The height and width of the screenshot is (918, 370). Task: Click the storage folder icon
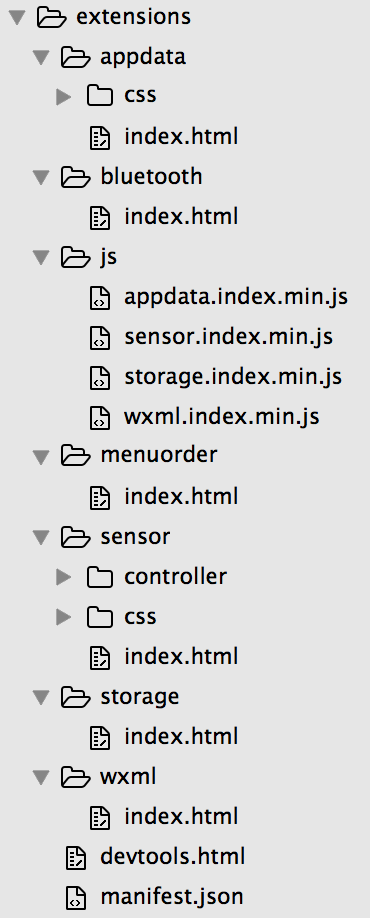click(76, 697)
